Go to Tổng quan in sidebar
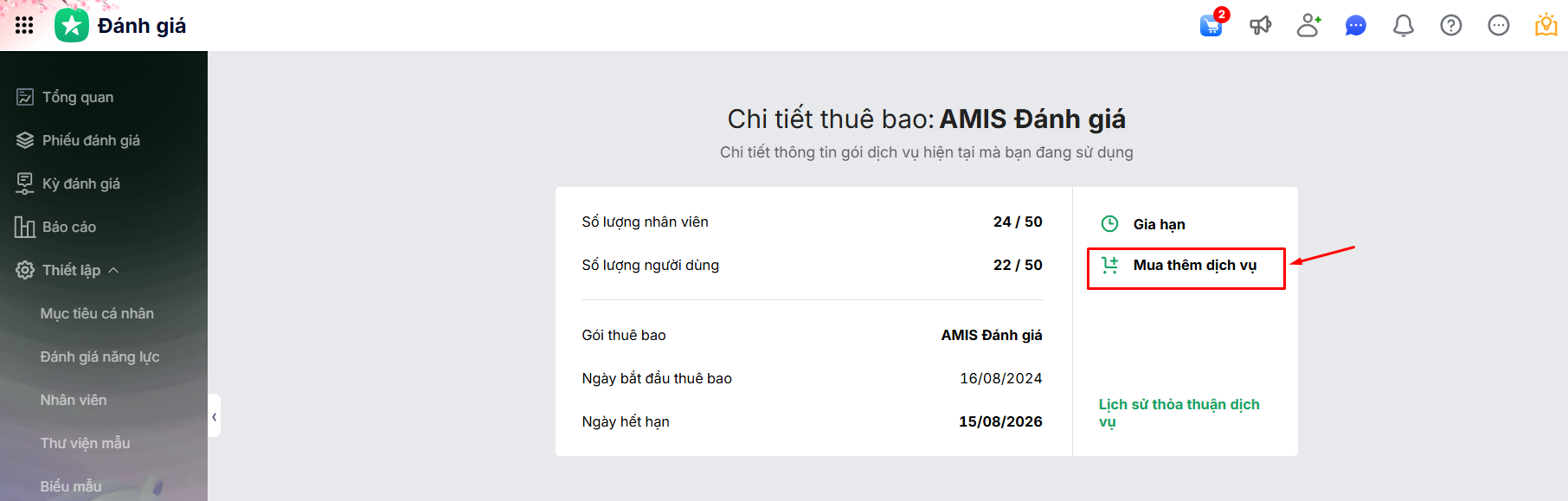Image resolution: width=1568 pixels, height=501 pixels. pyautogui.click(x=78, y=97)
